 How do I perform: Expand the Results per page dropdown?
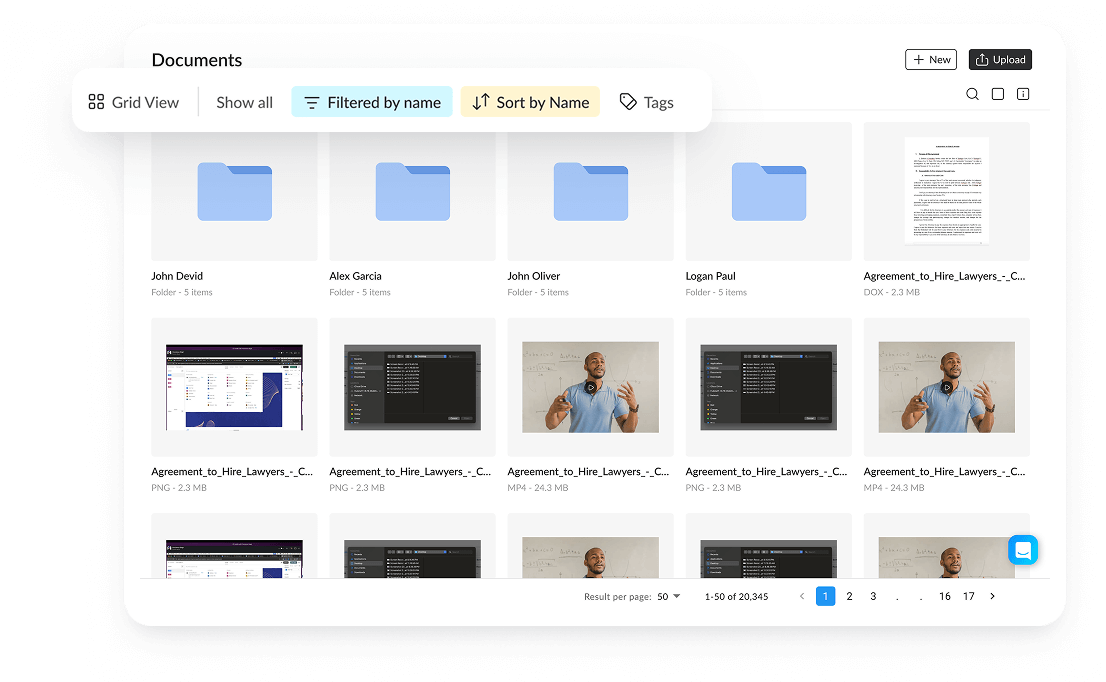[x=668, y=596]
